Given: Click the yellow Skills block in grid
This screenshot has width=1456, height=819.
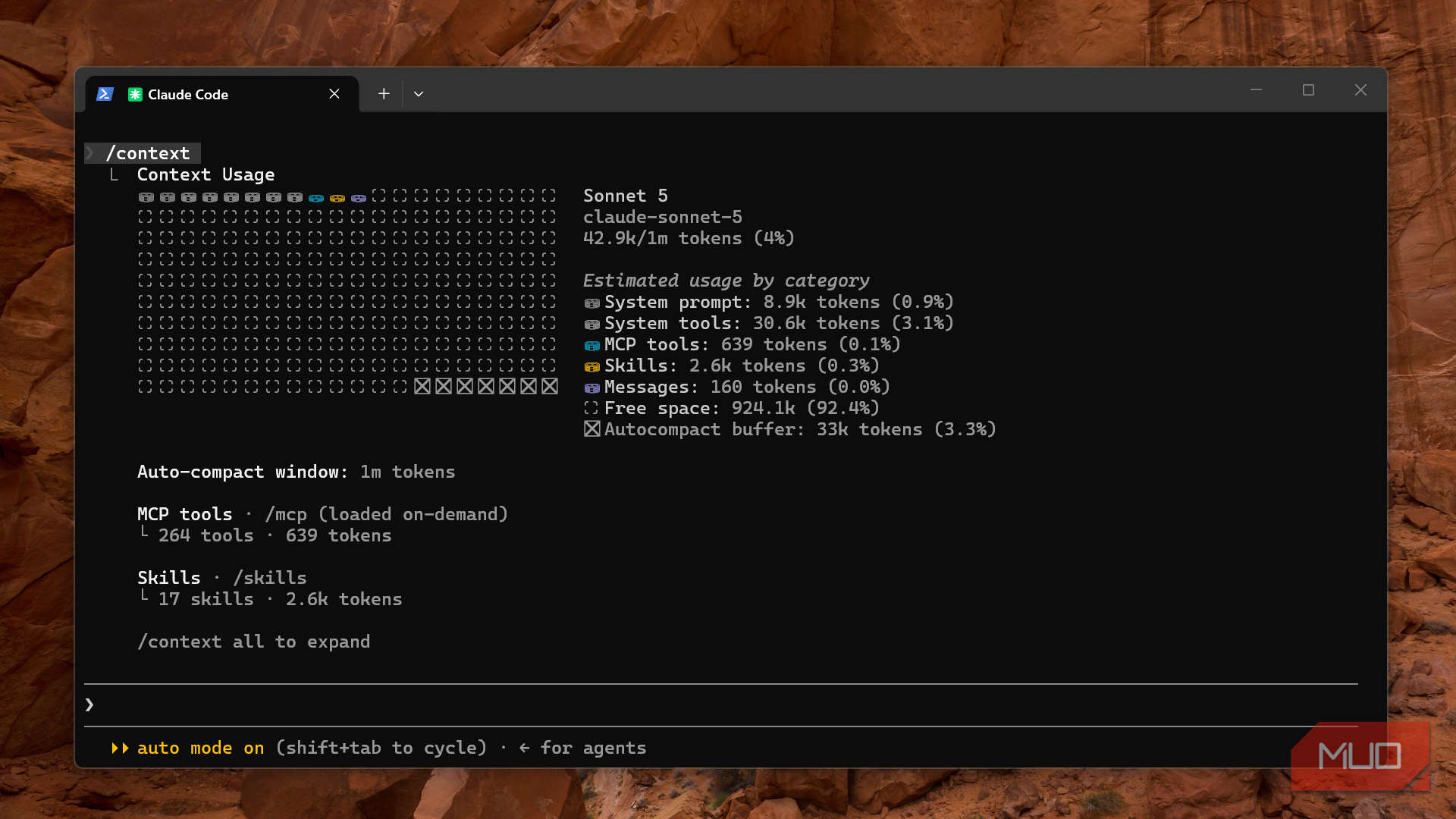Looking at the screenshot, I should pyautogui.click(x=337, y=197).
